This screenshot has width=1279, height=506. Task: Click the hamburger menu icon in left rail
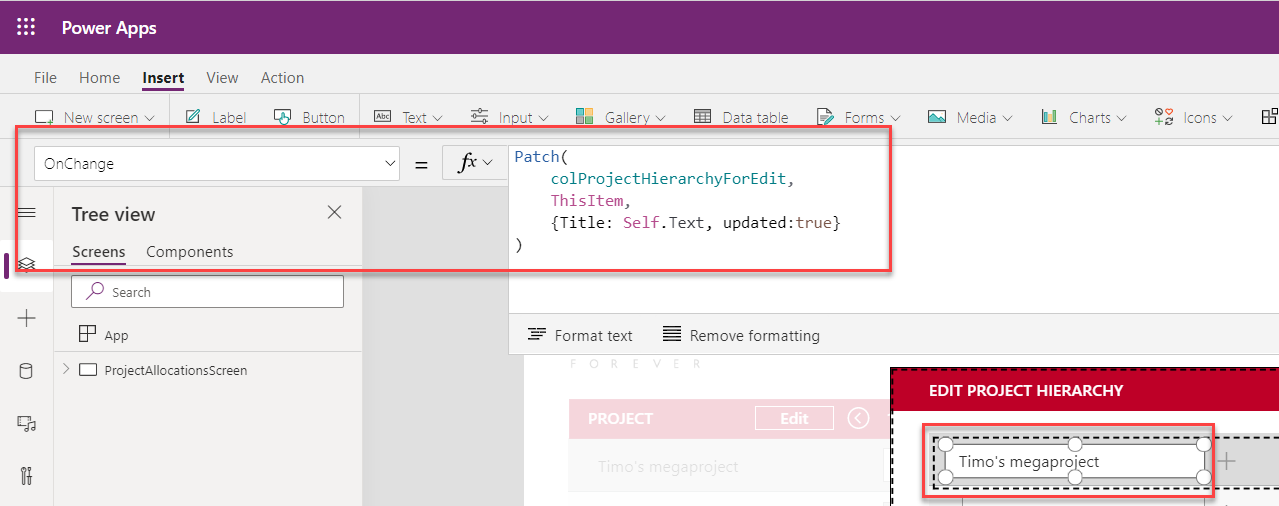(27, 213)
